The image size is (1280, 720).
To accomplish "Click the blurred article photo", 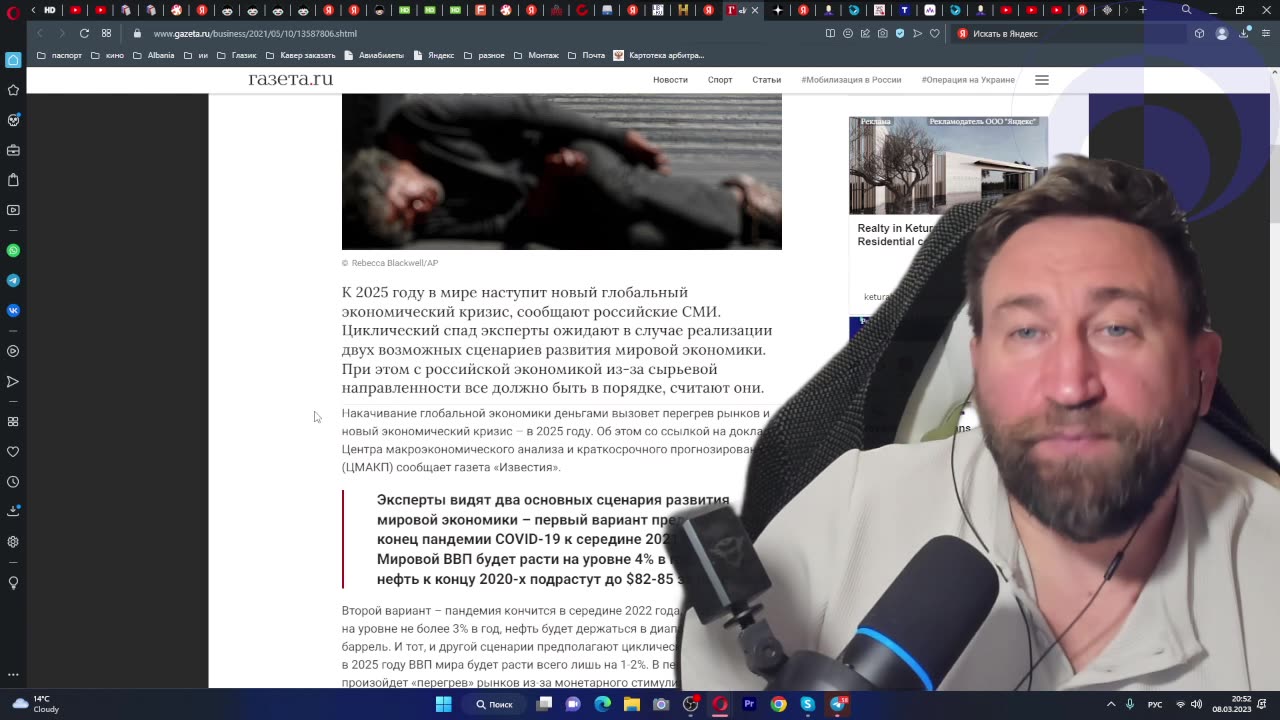I will coord(562,172).
